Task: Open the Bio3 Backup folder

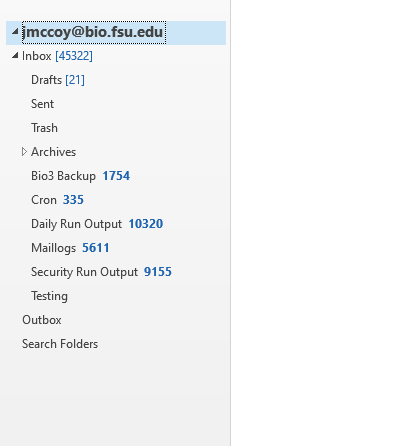Action: [x=80, y=176]
